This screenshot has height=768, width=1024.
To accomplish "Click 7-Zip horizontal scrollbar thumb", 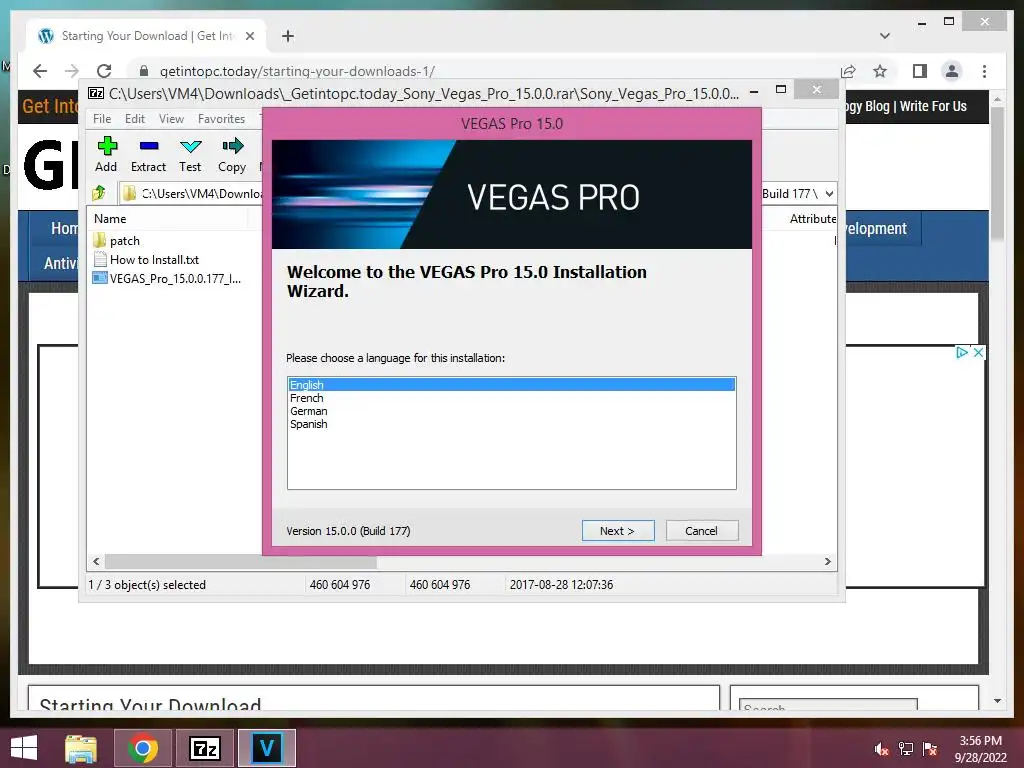I will point(240,562).
